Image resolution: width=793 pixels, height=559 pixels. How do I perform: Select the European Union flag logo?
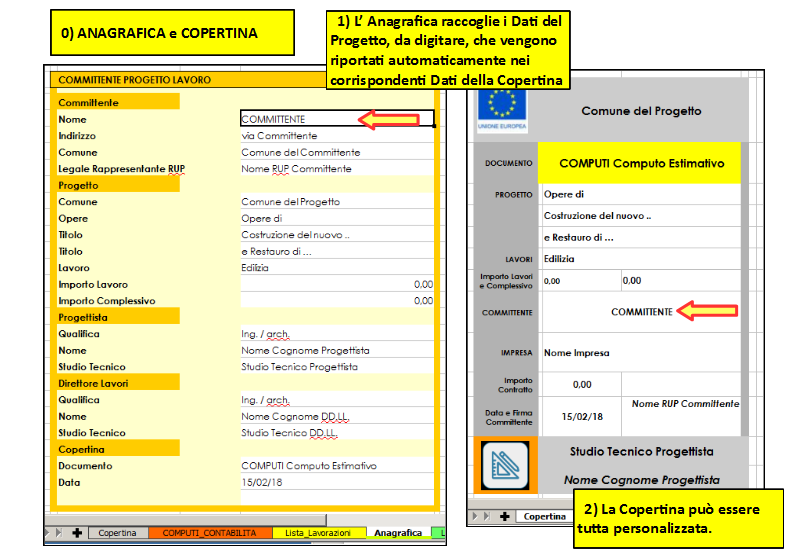pos(502,110)
